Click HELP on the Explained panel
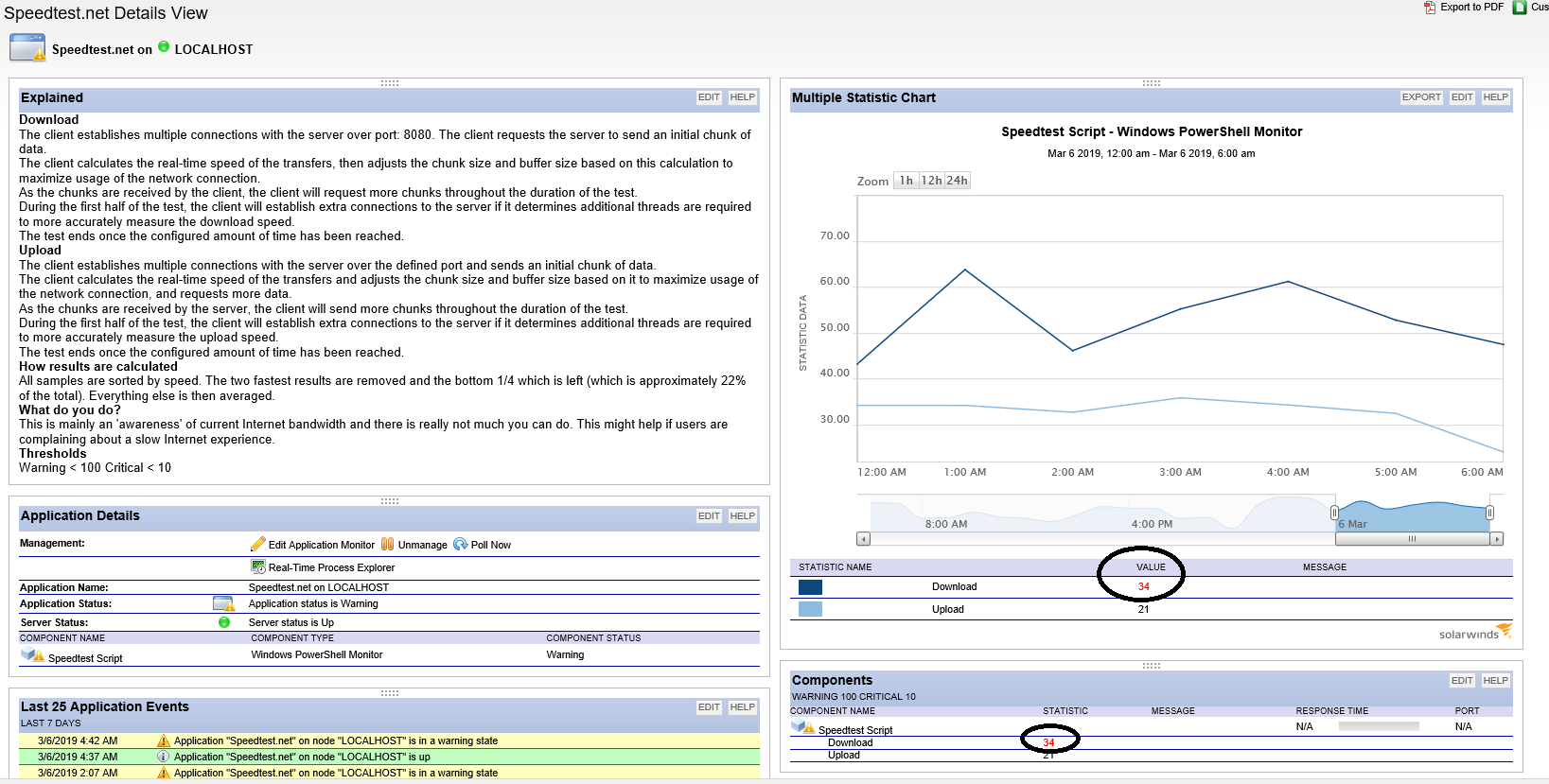Viewport: 1549px width, 784px height. (x=743, y=97)
